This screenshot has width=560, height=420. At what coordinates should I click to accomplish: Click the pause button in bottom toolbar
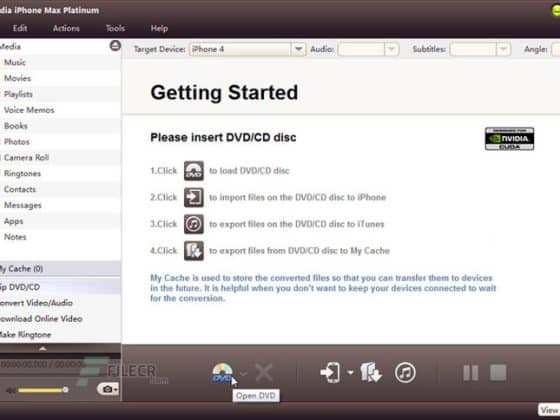coord(471,373)
